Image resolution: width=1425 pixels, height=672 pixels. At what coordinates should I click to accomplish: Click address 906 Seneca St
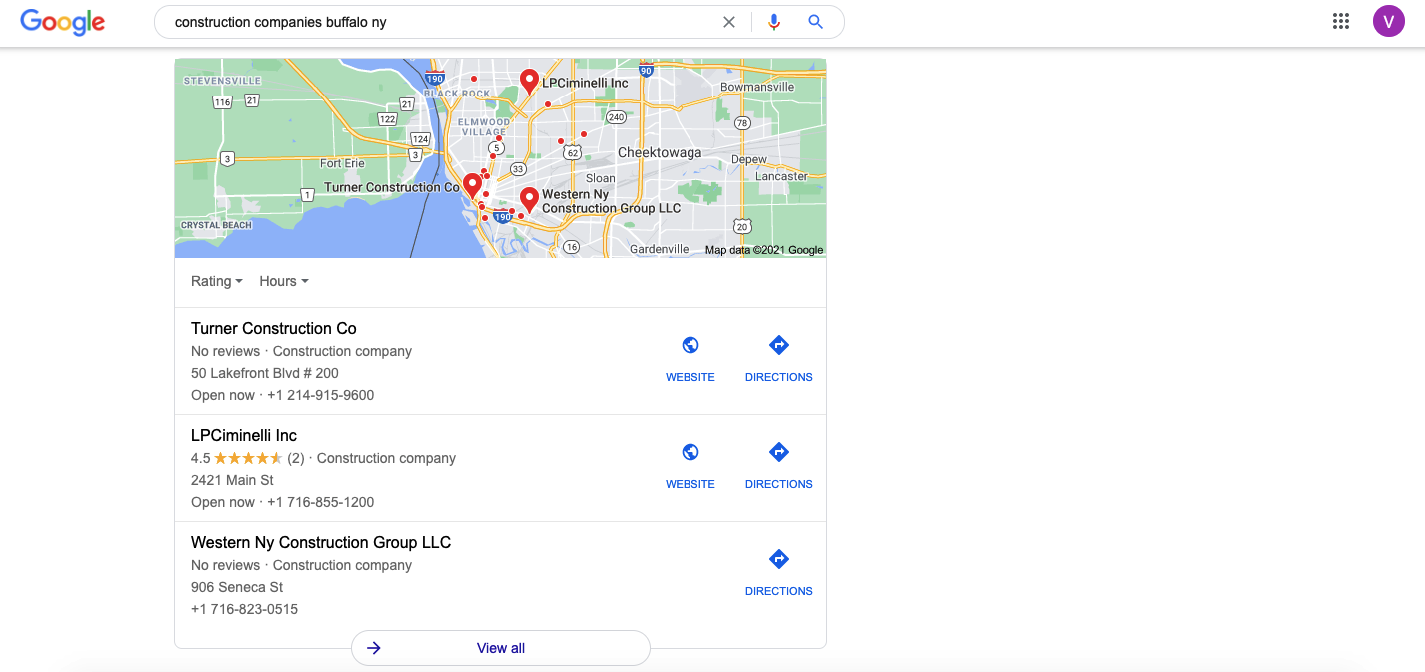coord(237,587)
